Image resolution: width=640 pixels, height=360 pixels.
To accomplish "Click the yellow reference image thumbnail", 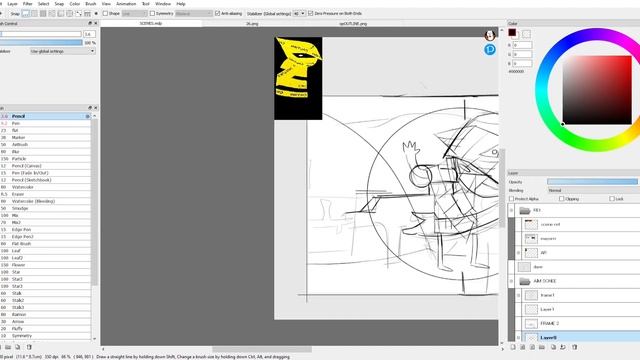I will click(298, 78).
